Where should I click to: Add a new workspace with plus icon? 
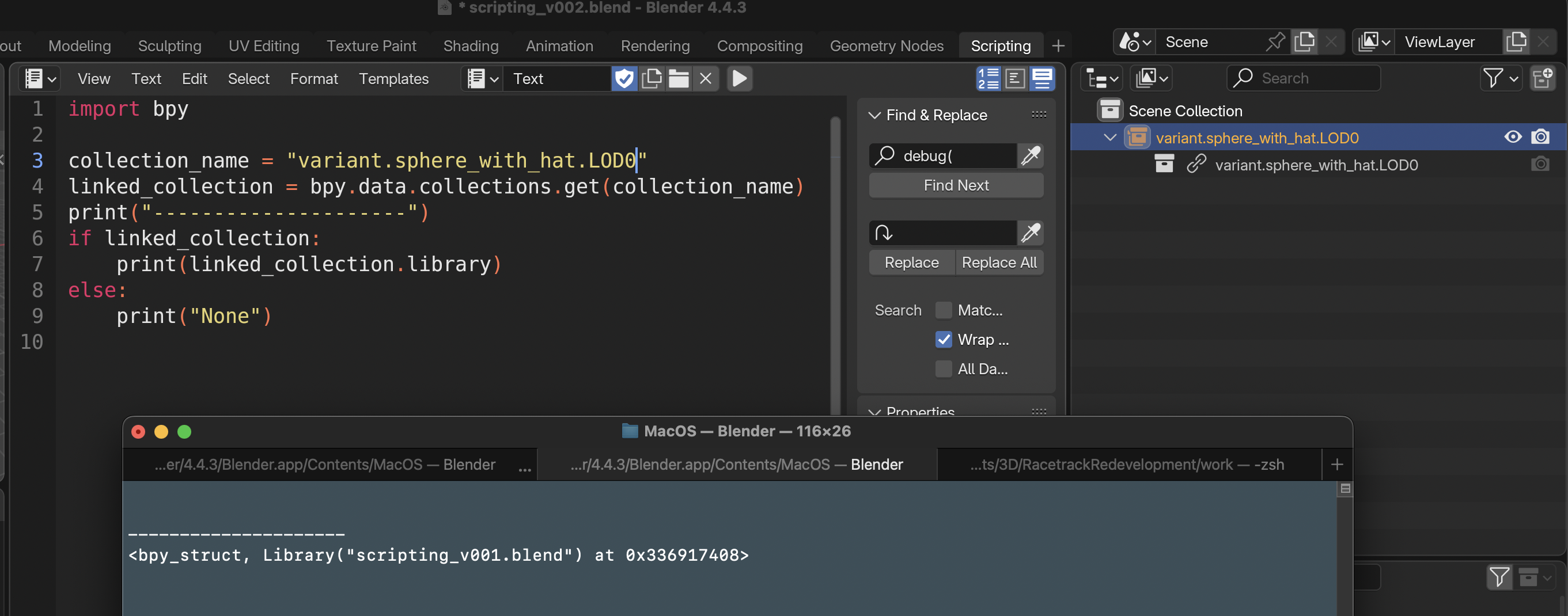[x=1058, y=45]
